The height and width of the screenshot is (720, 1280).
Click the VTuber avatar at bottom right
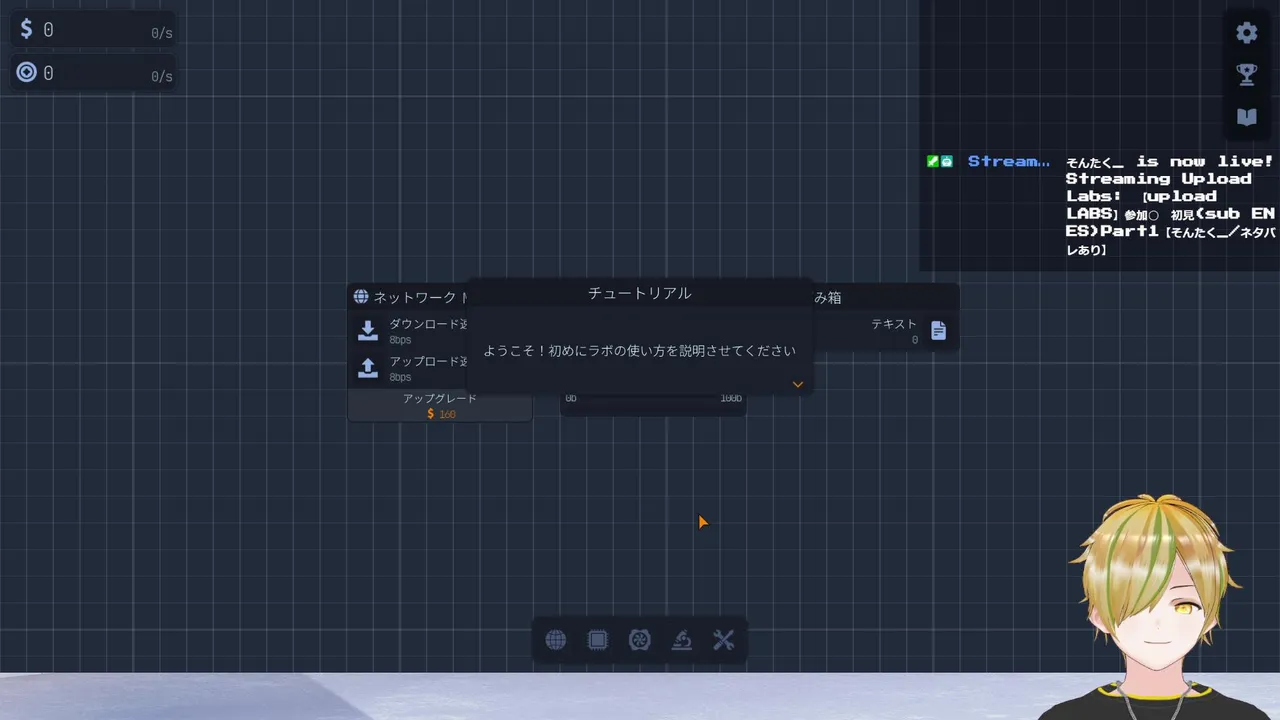pyautogui.click(x=1155, y=607)
